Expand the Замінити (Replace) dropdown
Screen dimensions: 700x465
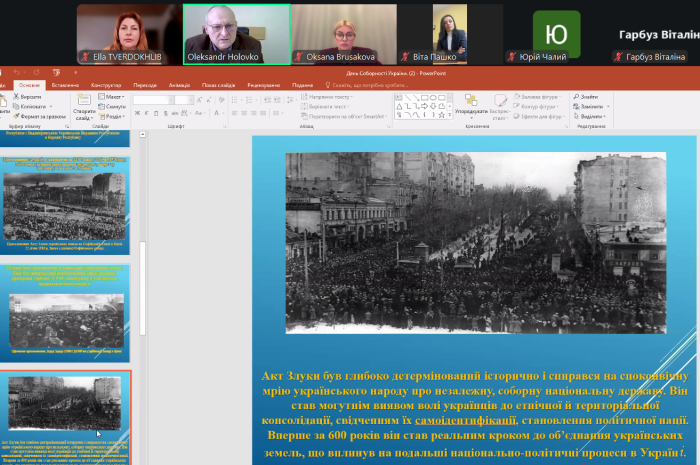point(591,105)
